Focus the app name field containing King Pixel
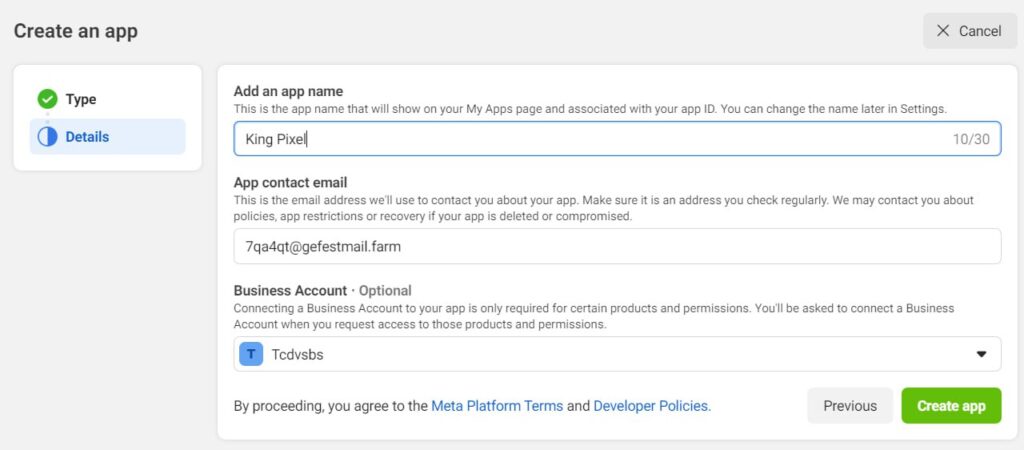The image size is (1024, 450). [617, 138]
